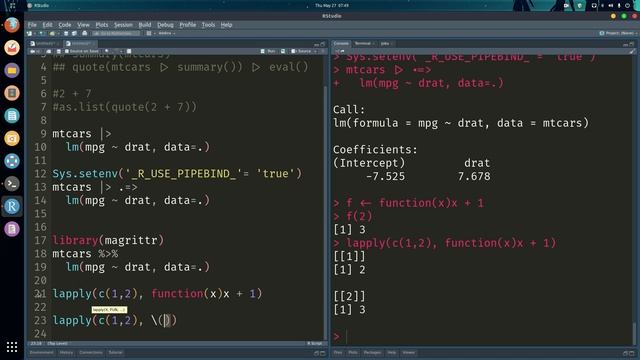Open the Plots tab in the lower-right pane
Viewport: 640px width, 360px height.
coord(353,353)
